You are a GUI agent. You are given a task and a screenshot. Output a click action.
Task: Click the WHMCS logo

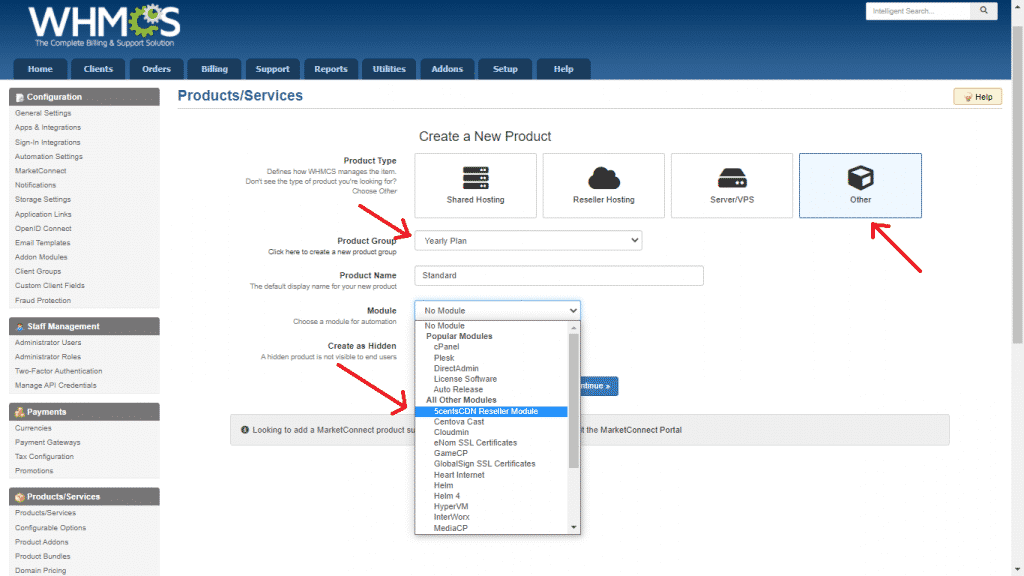(104, 26)
